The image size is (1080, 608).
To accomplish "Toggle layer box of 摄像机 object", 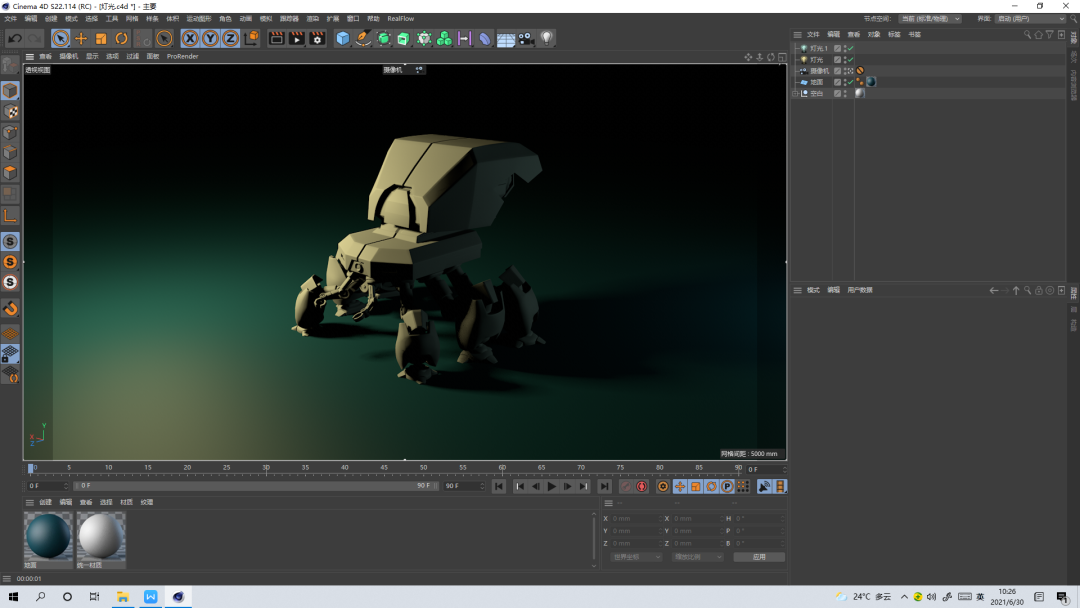I will pyautogui.click(x=838, y=71).
